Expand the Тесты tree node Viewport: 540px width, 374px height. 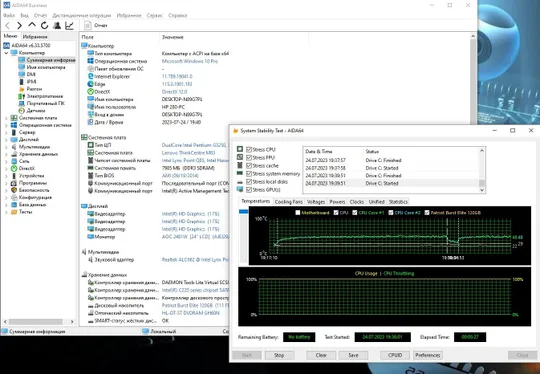pyautogui.click(x=6, y=212)
